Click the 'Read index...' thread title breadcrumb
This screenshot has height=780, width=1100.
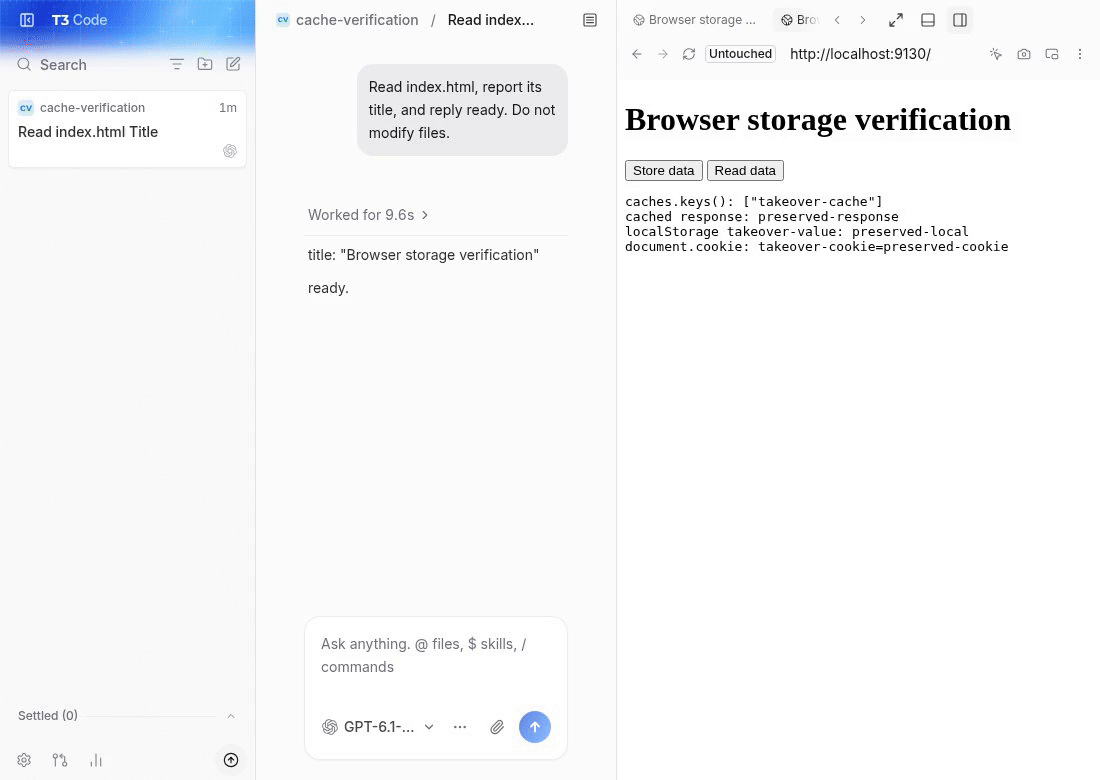(490, 20)
